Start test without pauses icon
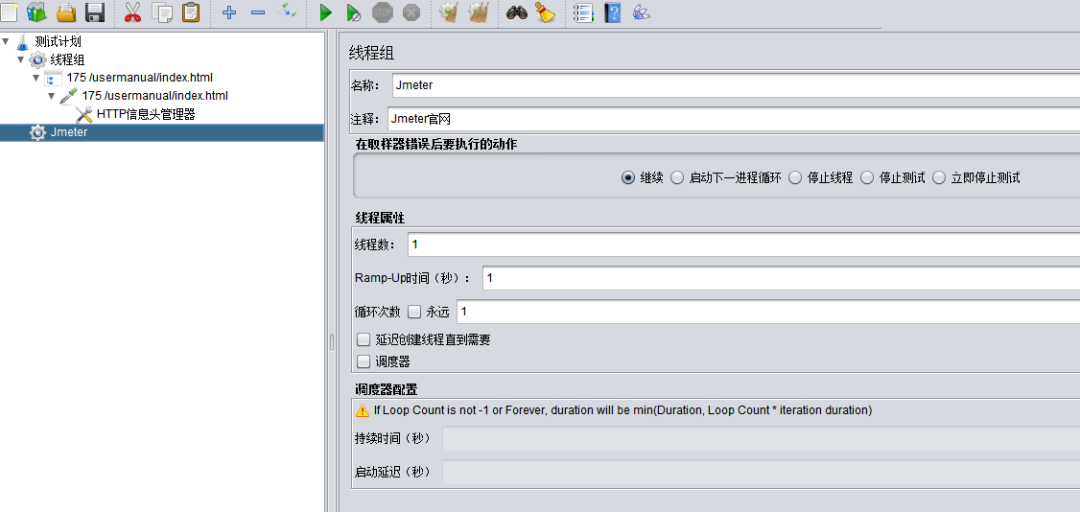The width and height of the screenshot is (1080, 512). point(353,12)
